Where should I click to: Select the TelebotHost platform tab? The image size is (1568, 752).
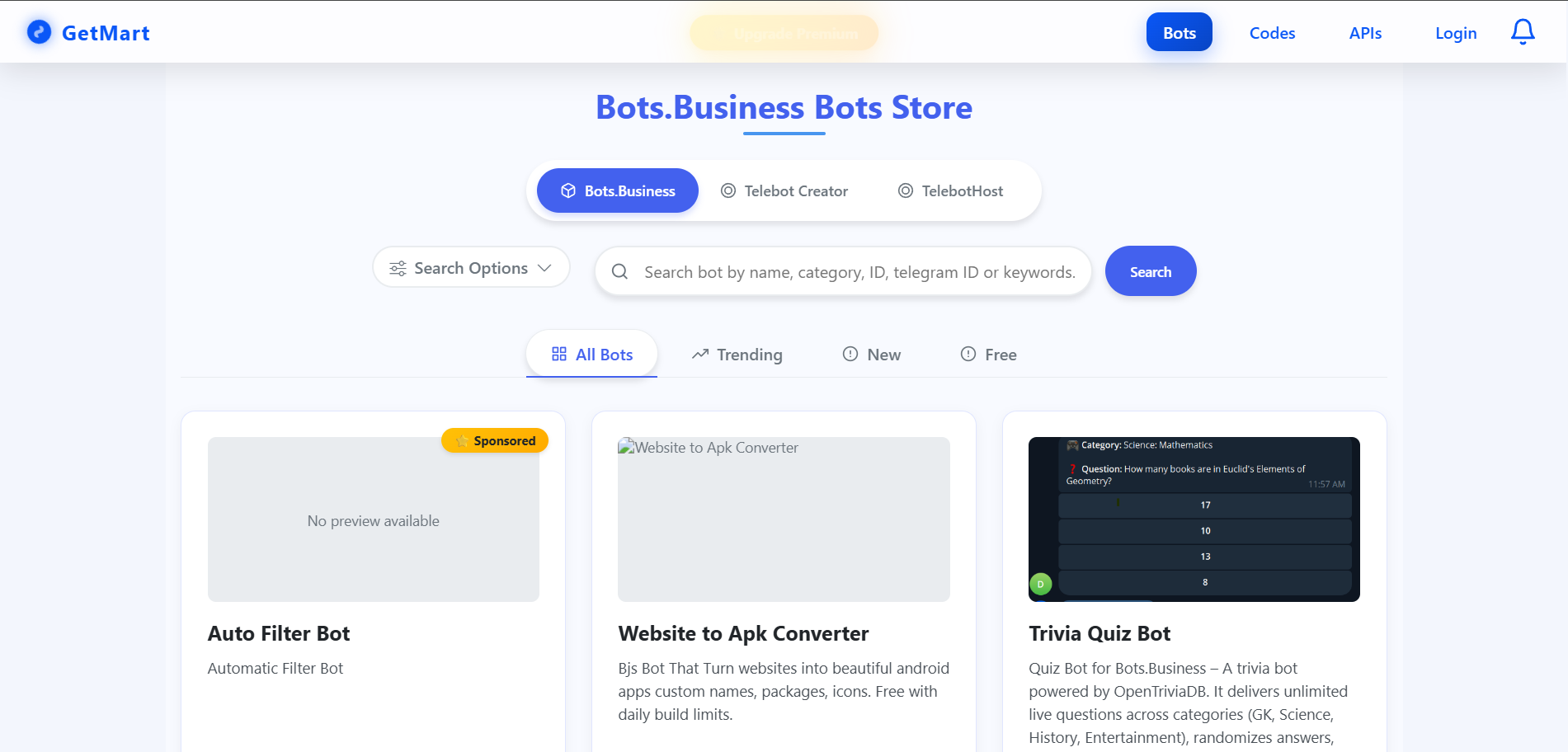950,190
